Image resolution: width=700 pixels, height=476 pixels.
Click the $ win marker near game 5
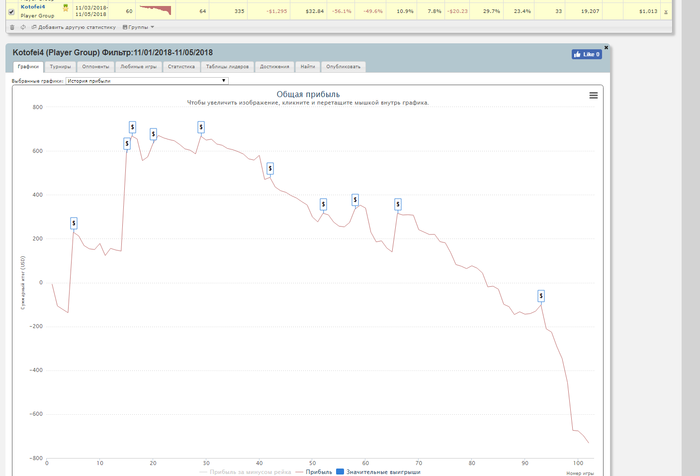point(74,223)
